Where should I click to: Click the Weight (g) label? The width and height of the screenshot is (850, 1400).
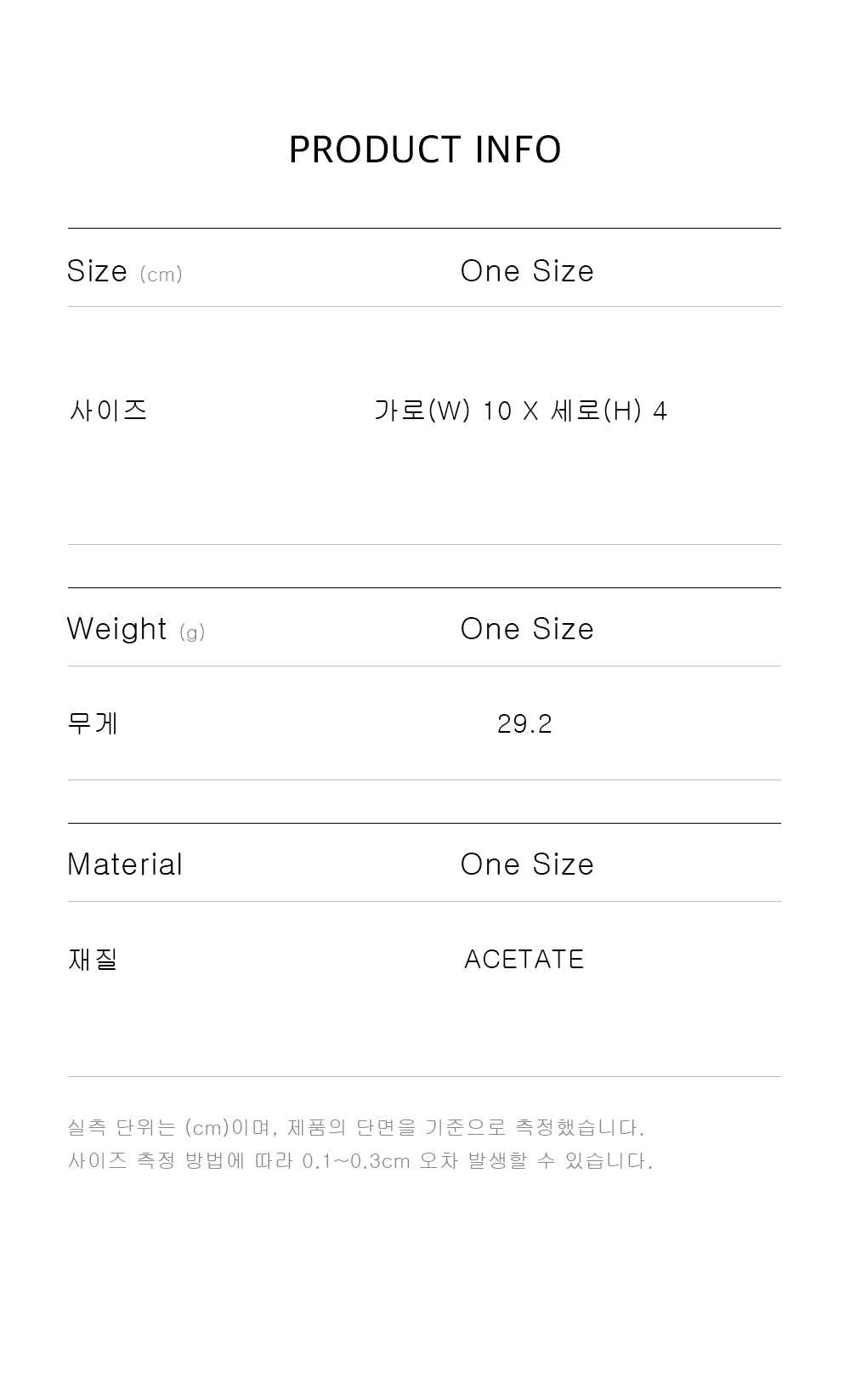click(136, 629)
